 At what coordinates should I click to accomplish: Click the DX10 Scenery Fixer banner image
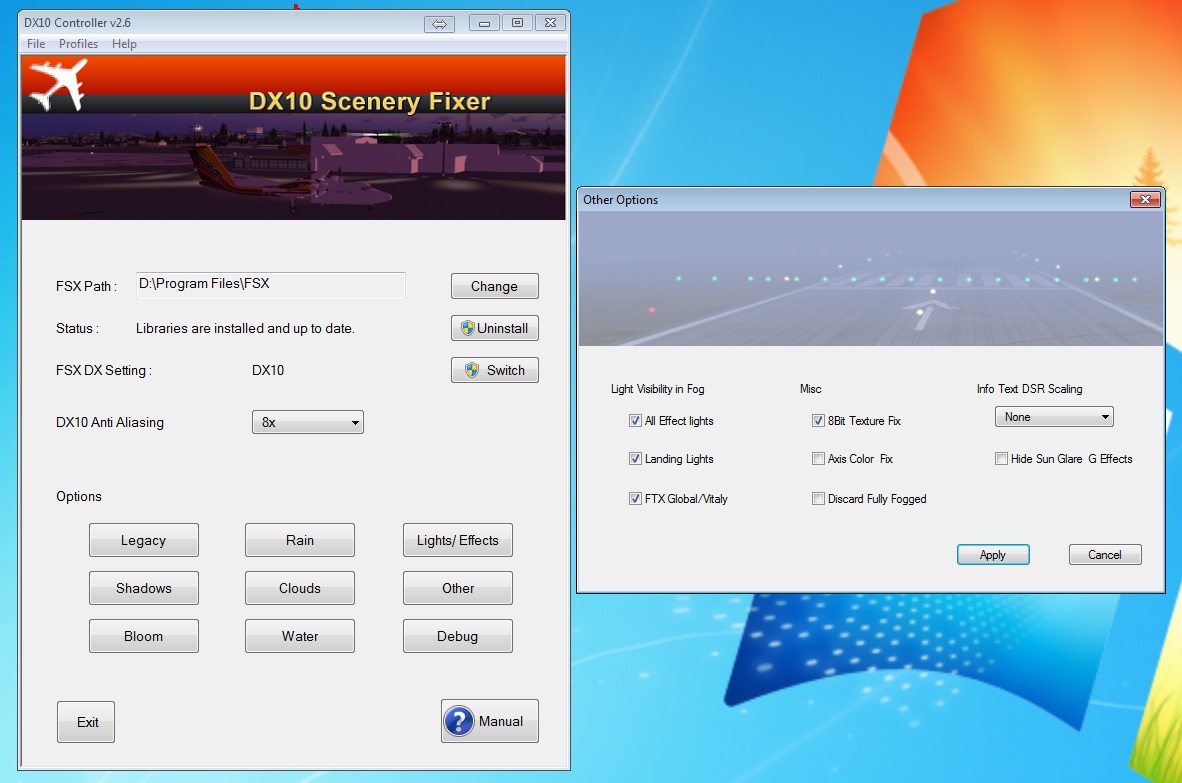293,138
